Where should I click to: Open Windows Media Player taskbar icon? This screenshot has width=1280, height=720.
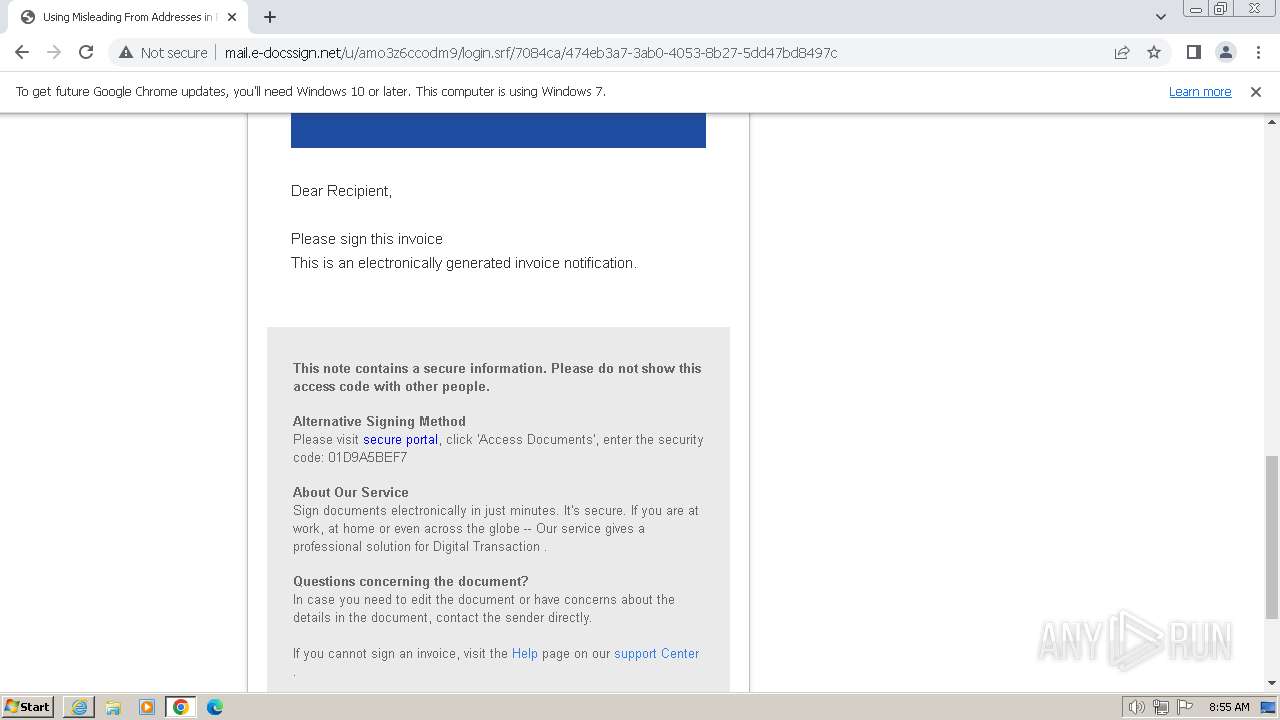tap(147, 707)
